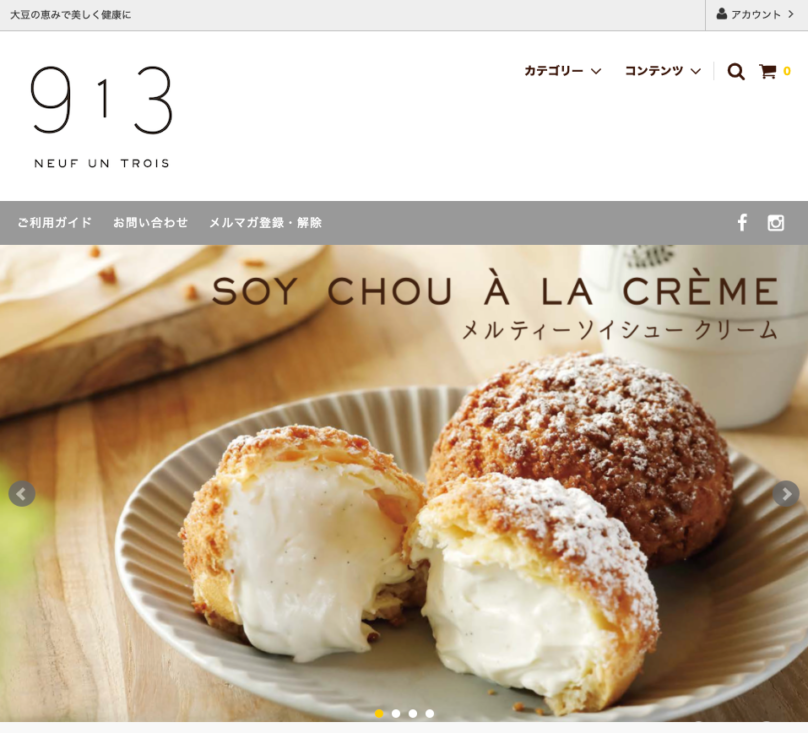808x733 pixels.
Task: Click the Soy Chou à la Crème banner
Action: 404,483
